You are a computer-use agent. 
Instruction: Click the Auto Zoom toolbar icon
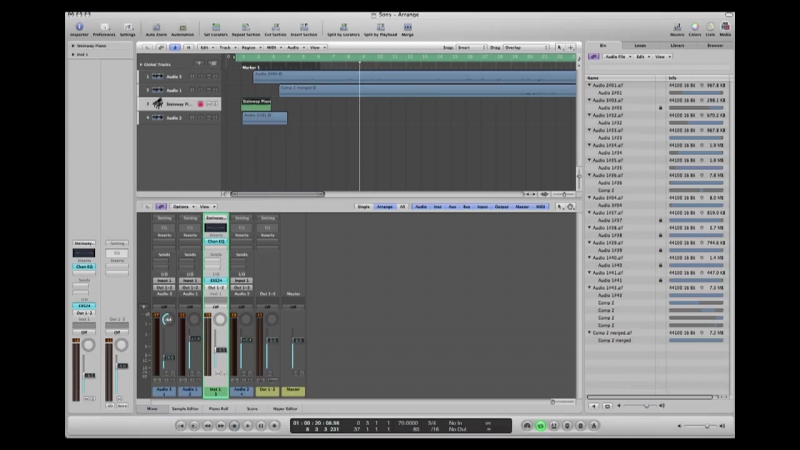tap(156, 28)
